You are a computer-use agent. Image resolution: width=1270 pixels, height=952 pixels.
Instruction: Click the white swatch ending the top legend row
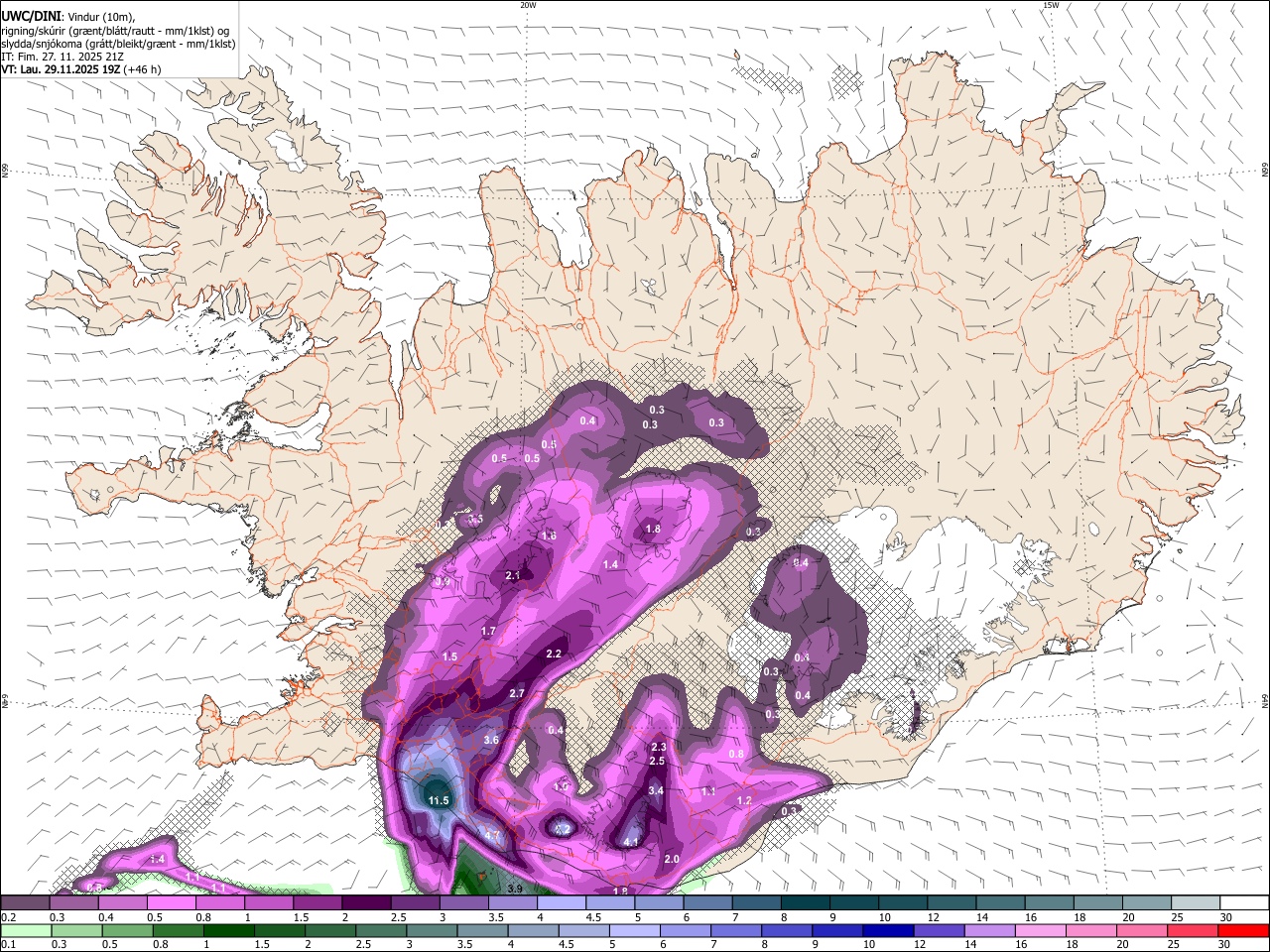1244,902
